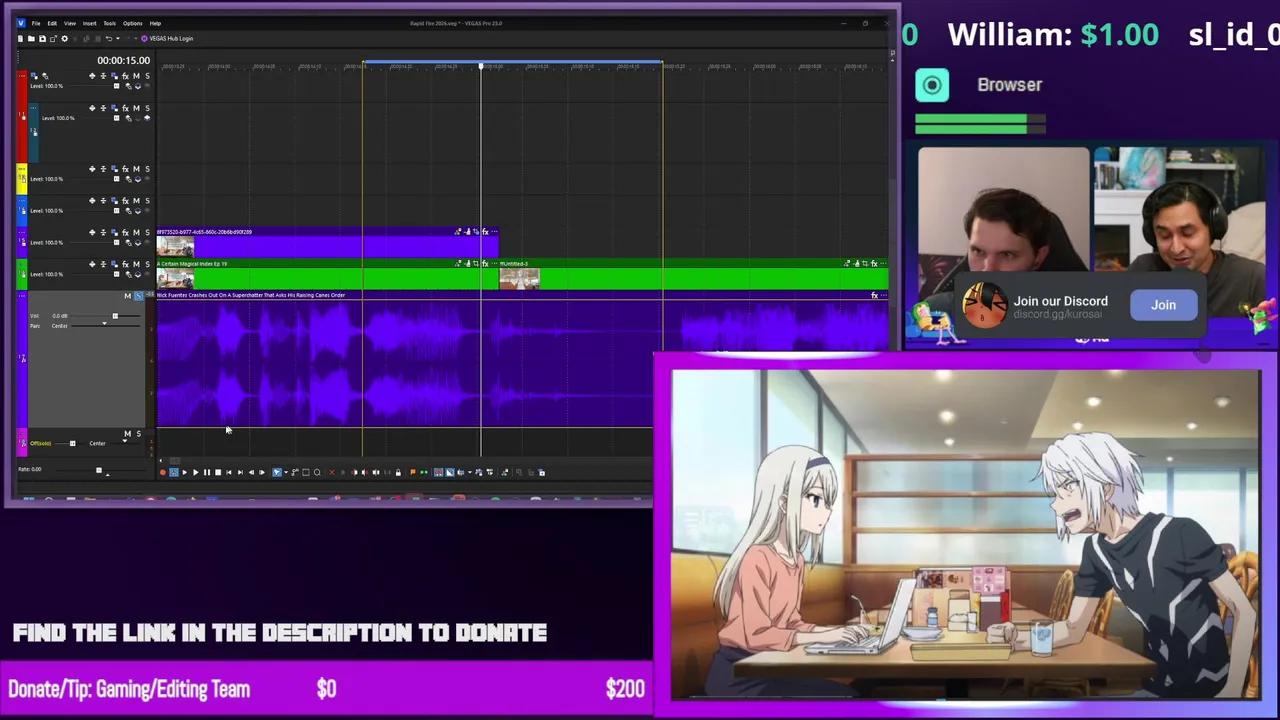This screenshot has height=720, width=1280.
Task: Click the Lock event padlock icon
Action: click(x=398, y=472)
